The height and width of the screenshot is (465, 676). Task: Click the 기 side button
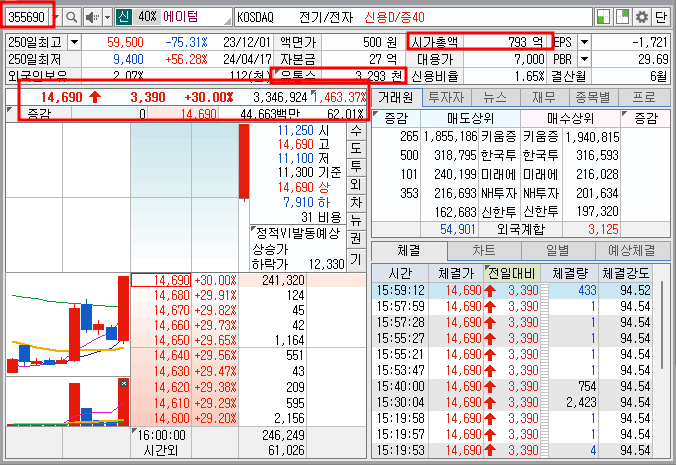(x=356, y=259)
